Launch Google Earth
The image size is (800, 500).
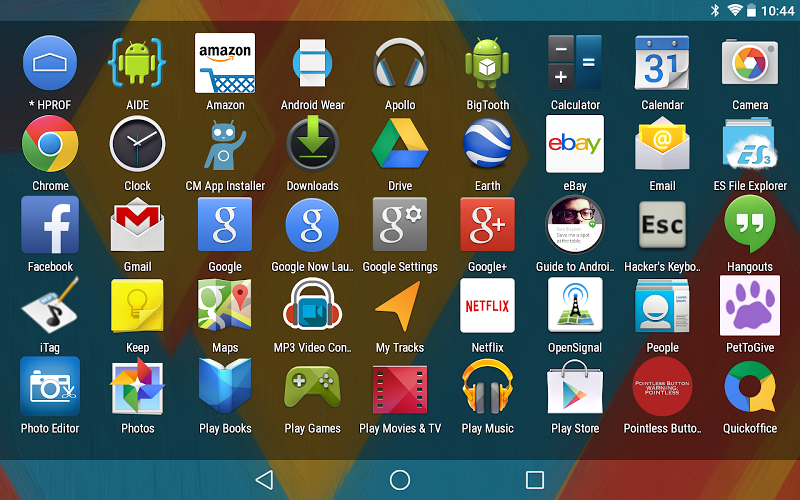point(487,143)
